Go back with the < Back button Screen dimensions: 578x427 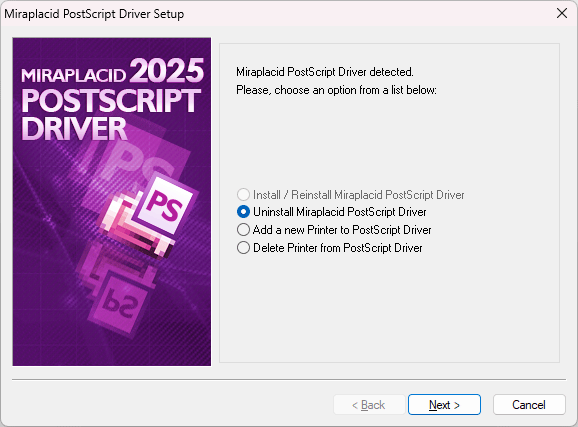(369, 405)
